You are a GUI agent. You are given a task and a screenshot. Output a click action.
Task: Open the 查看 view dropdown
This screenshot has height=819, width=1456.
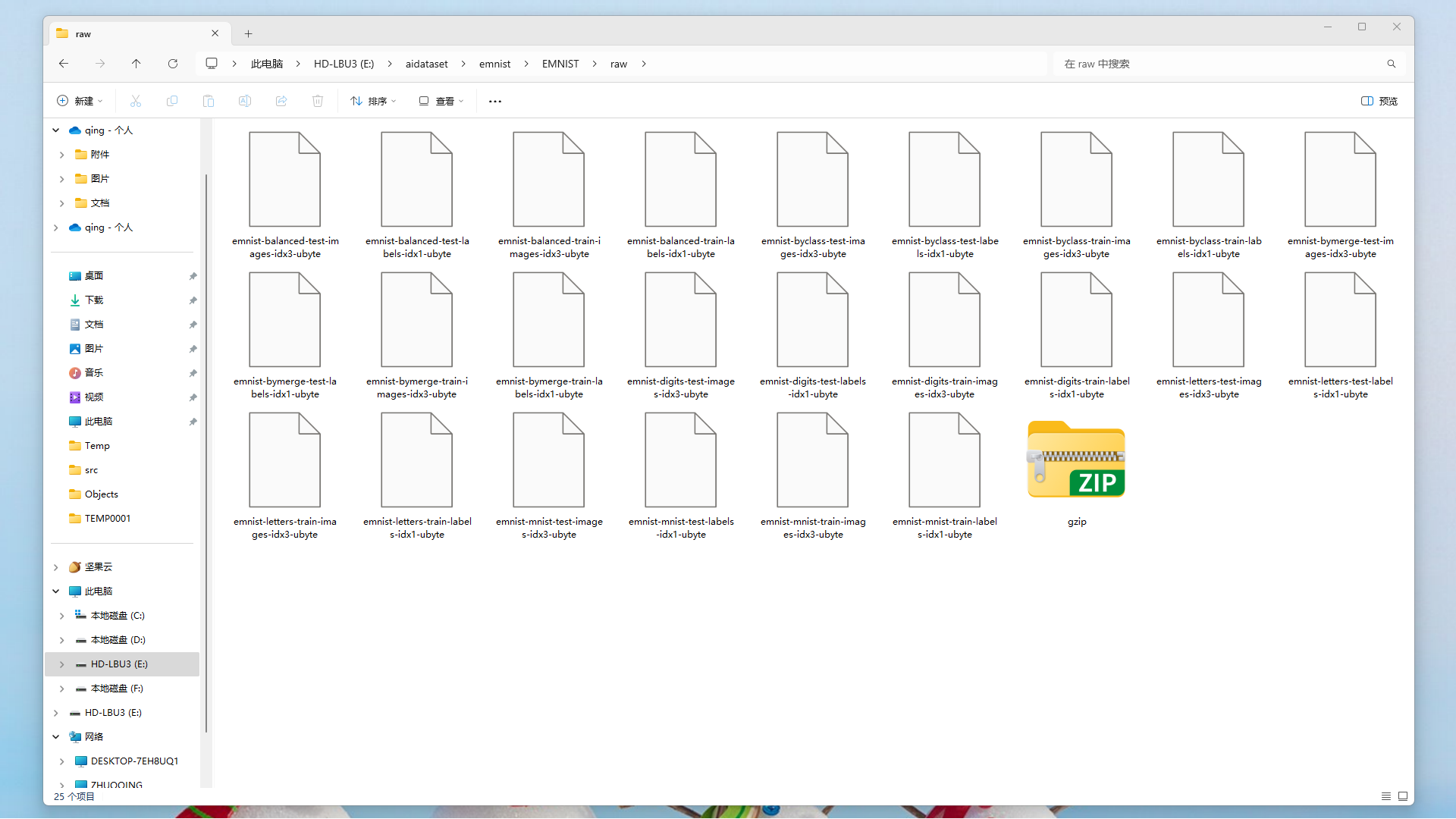441,101
